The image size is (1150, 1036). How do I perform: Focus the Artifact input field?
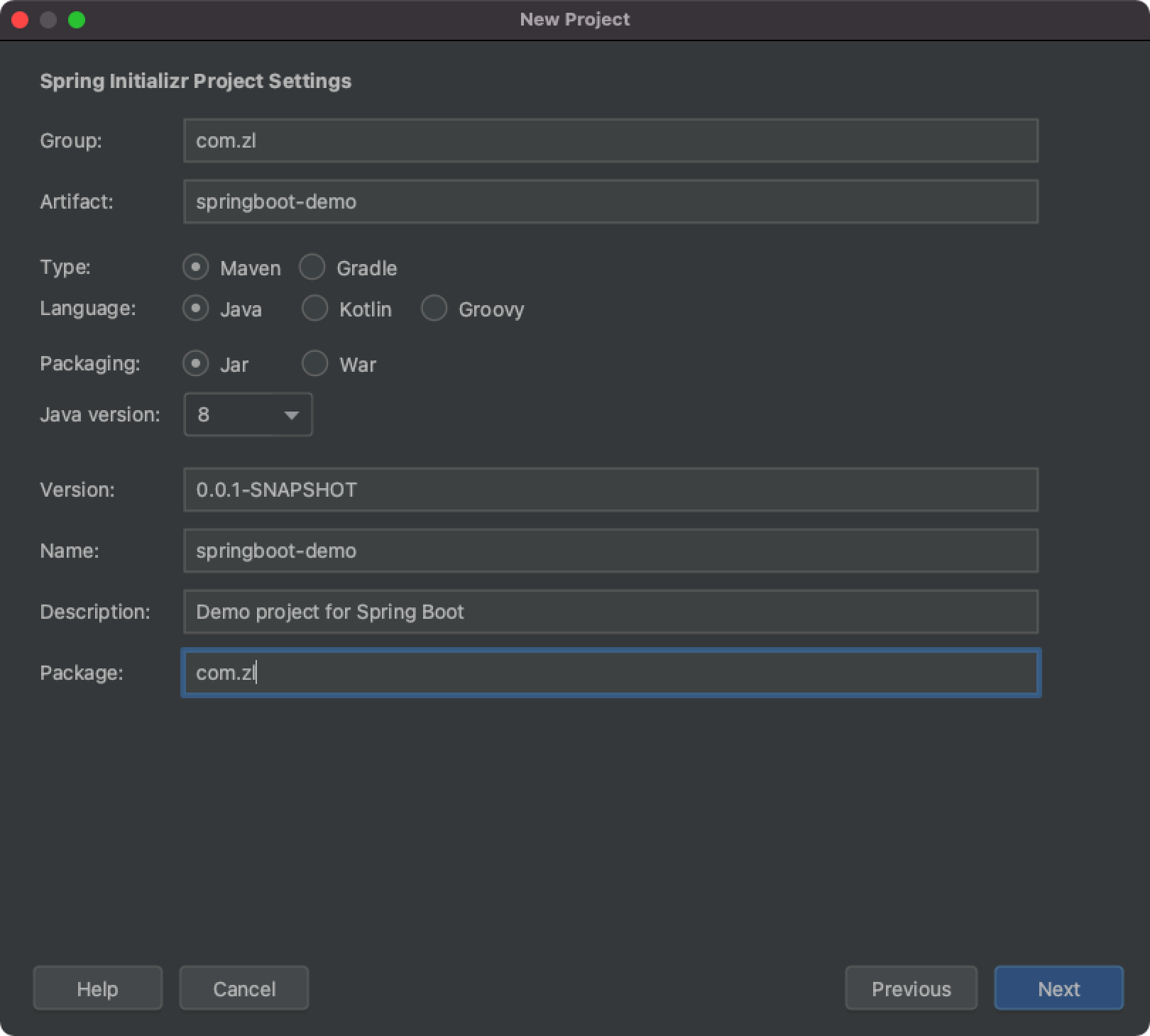tap(610, 202)
